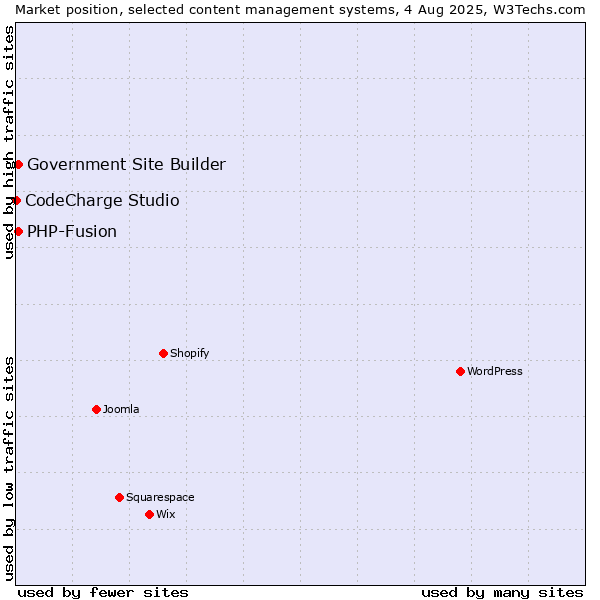Click the CodeCharge Studio data point
This screenshot has height=600, width=600.
[x=16, y=200]
